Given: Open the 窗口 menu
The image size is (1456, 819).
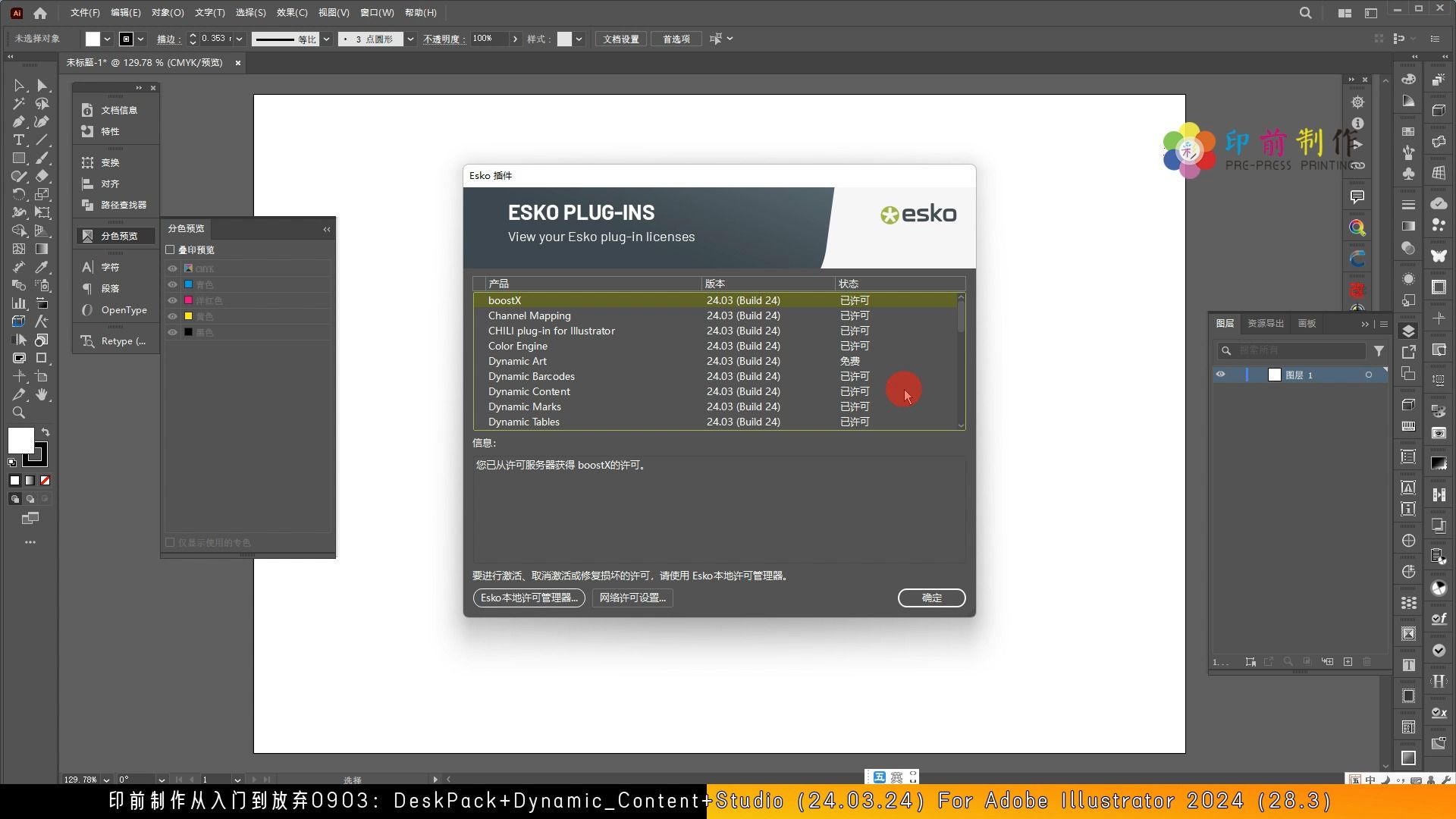Looking at the screenshot, I should 377,13.
